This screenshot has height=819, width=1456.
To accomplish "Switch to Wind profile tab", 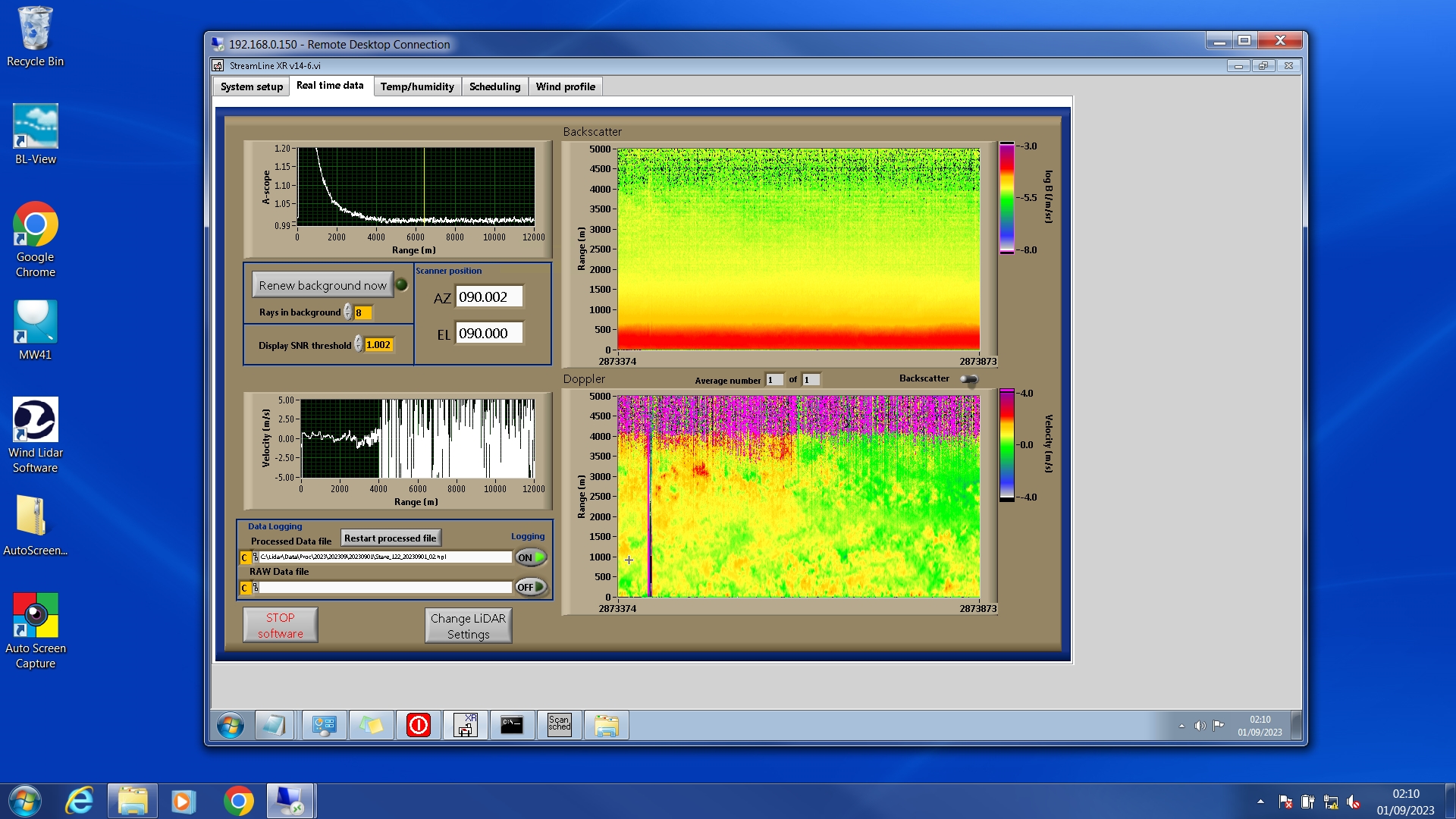I will coord(565,86).
